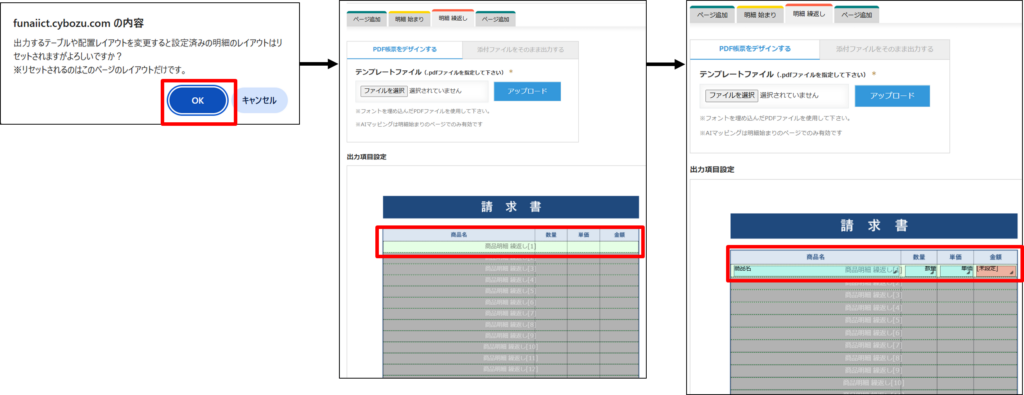
Task: Middle screenshot: click 商品名 column header
Action: pyautogui.click(x=459, y=235)
